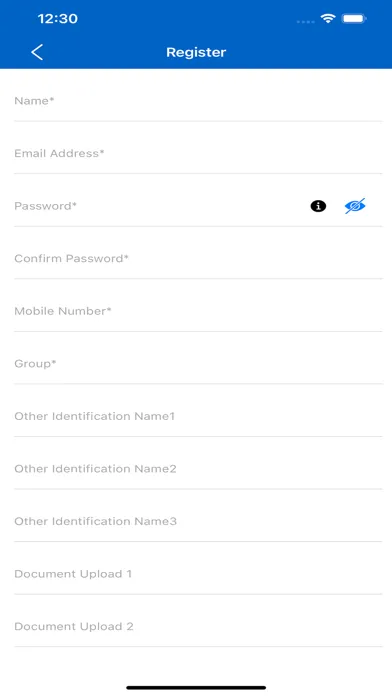Select the Mobile Number field

point(198,311)
